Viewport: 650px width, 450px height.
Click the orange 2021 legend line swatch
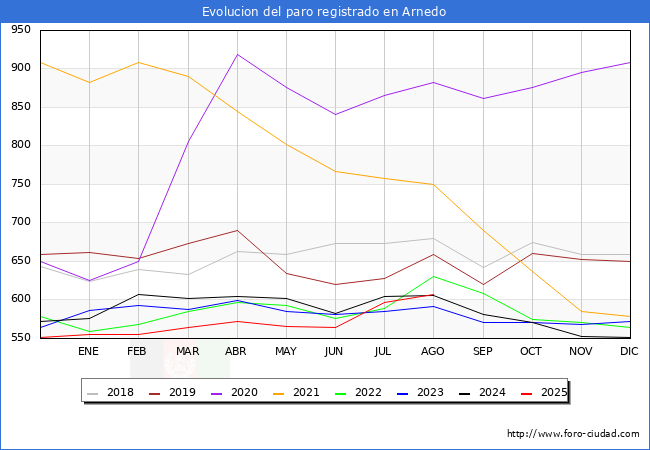(x=281, y=392)
